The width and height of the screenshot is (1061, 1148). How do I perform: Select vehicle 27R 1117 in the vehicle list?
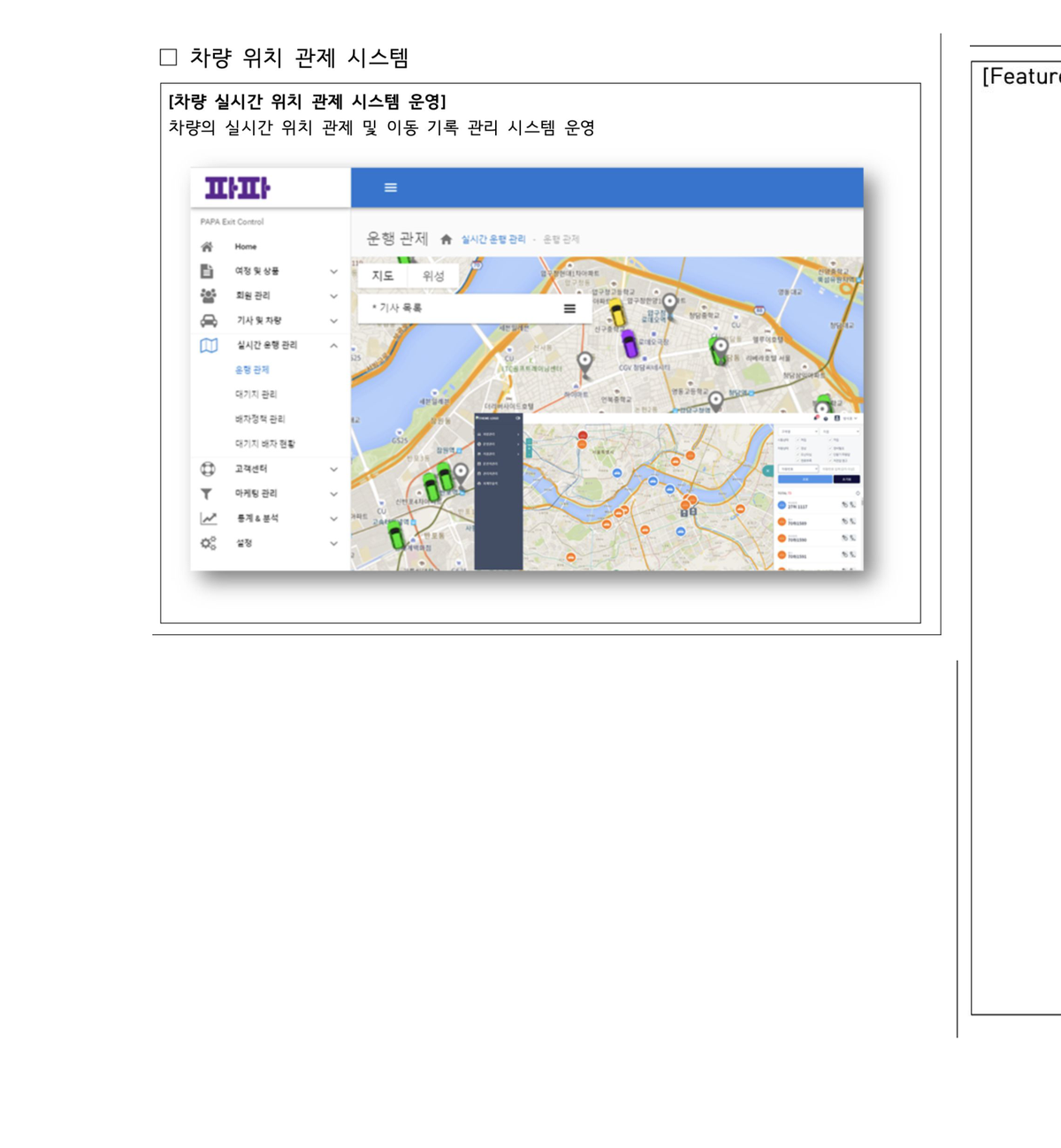point(798,507)
